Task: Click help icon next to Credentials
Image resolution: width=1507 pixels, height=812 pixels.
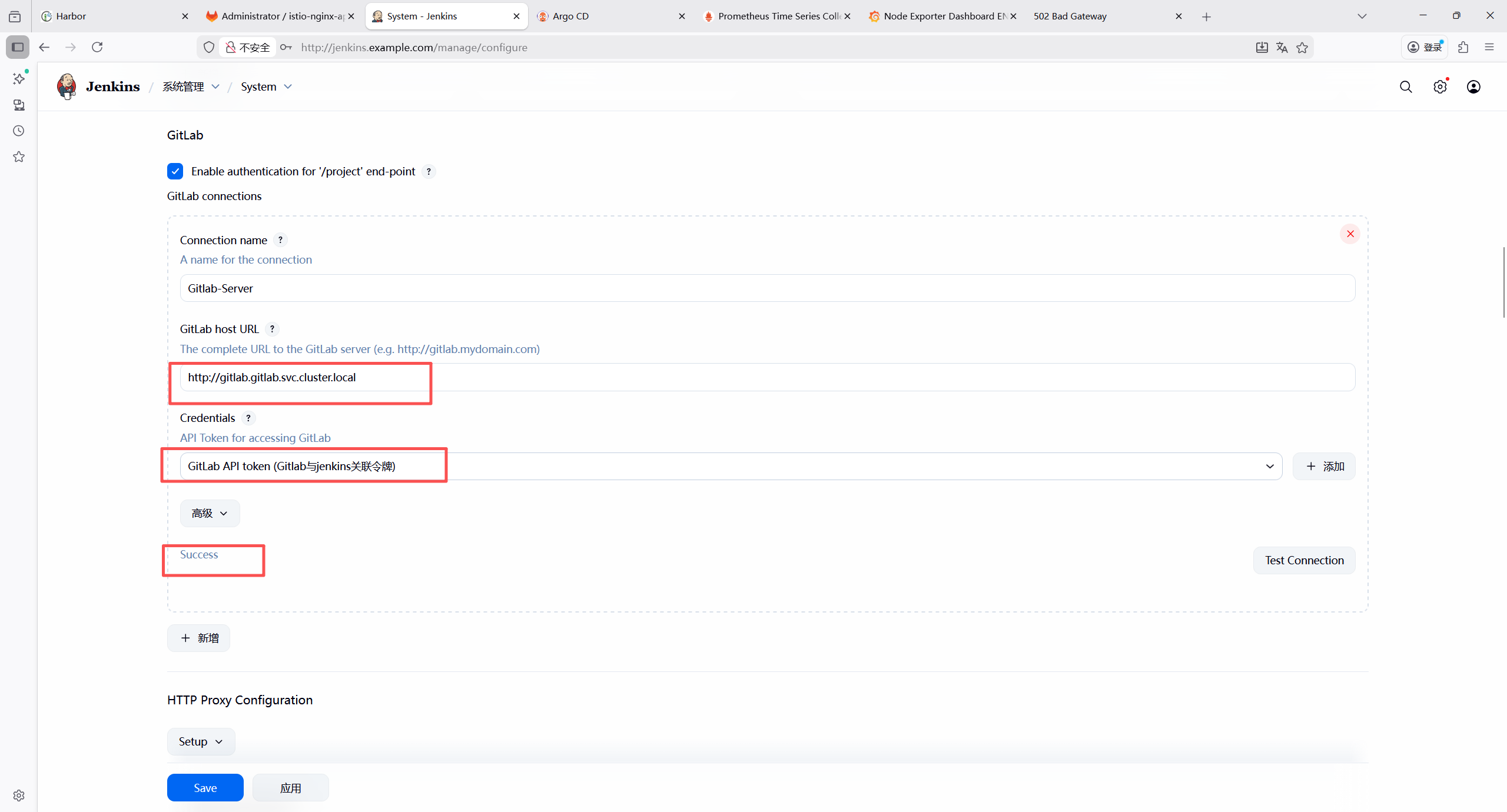Action: pyautogui.click(x=248, y=418)
